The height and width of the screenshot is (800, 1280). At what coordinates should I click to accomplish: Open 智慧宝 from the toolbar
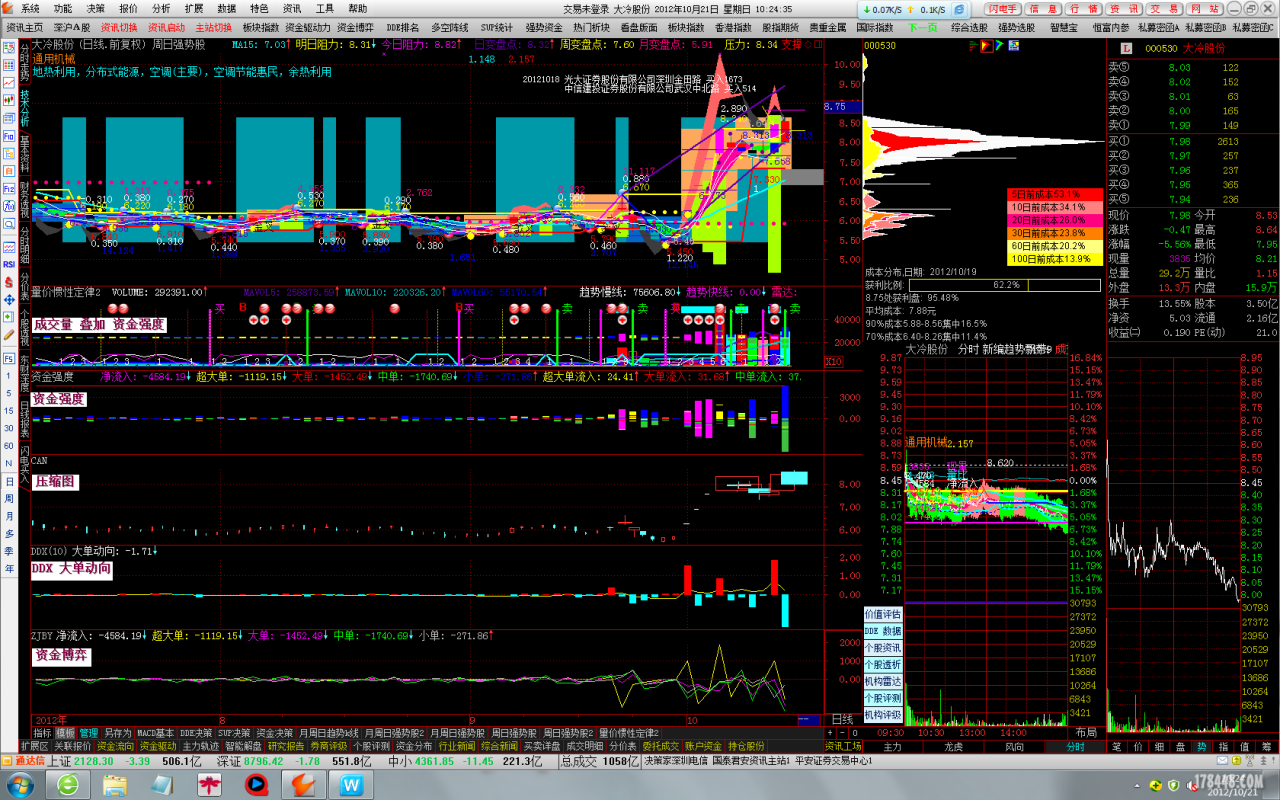pos(1064,27)
